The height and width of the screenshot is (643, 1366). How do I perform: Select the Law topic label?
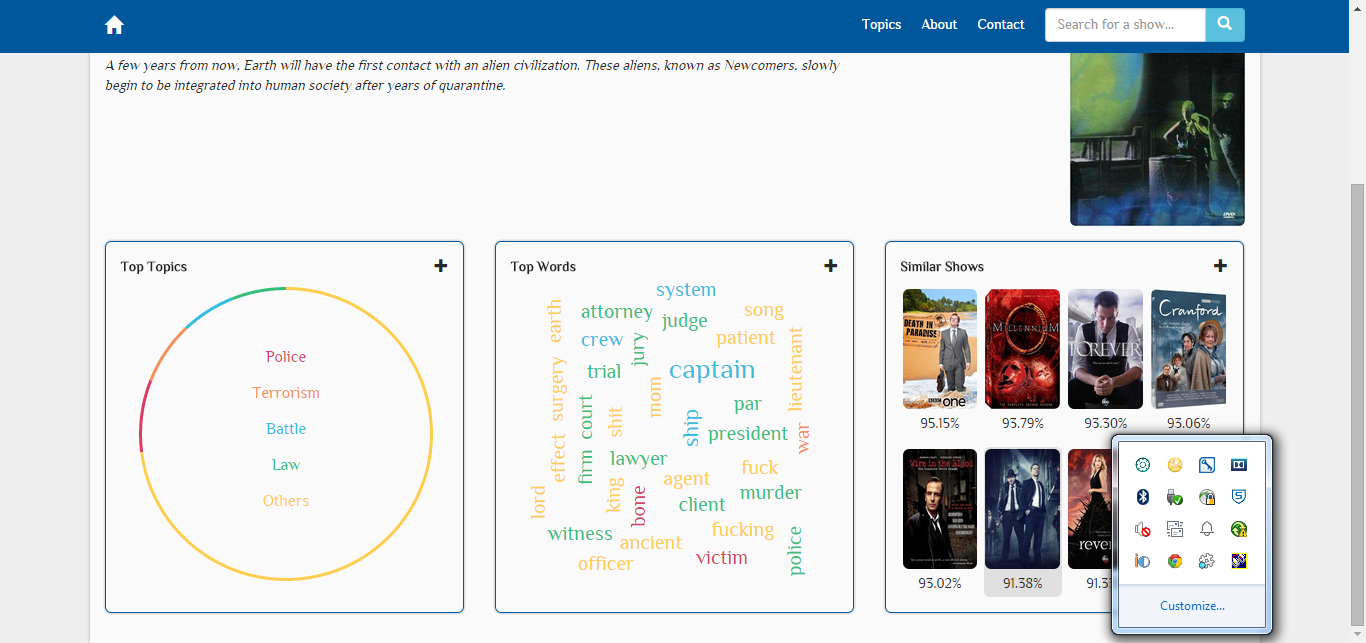click(x=286, y=465)
